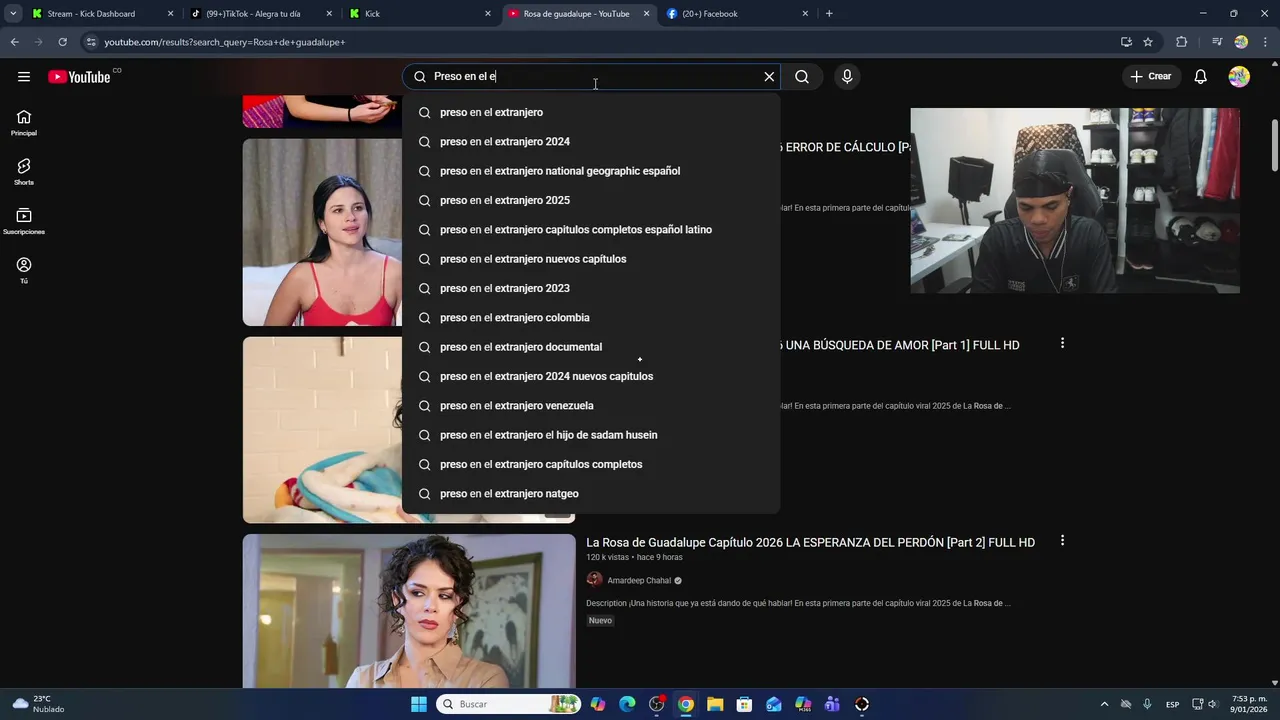The height and width of the screenshot is (720, 1280).
Task: Reload the page
Action: (62, 42)
